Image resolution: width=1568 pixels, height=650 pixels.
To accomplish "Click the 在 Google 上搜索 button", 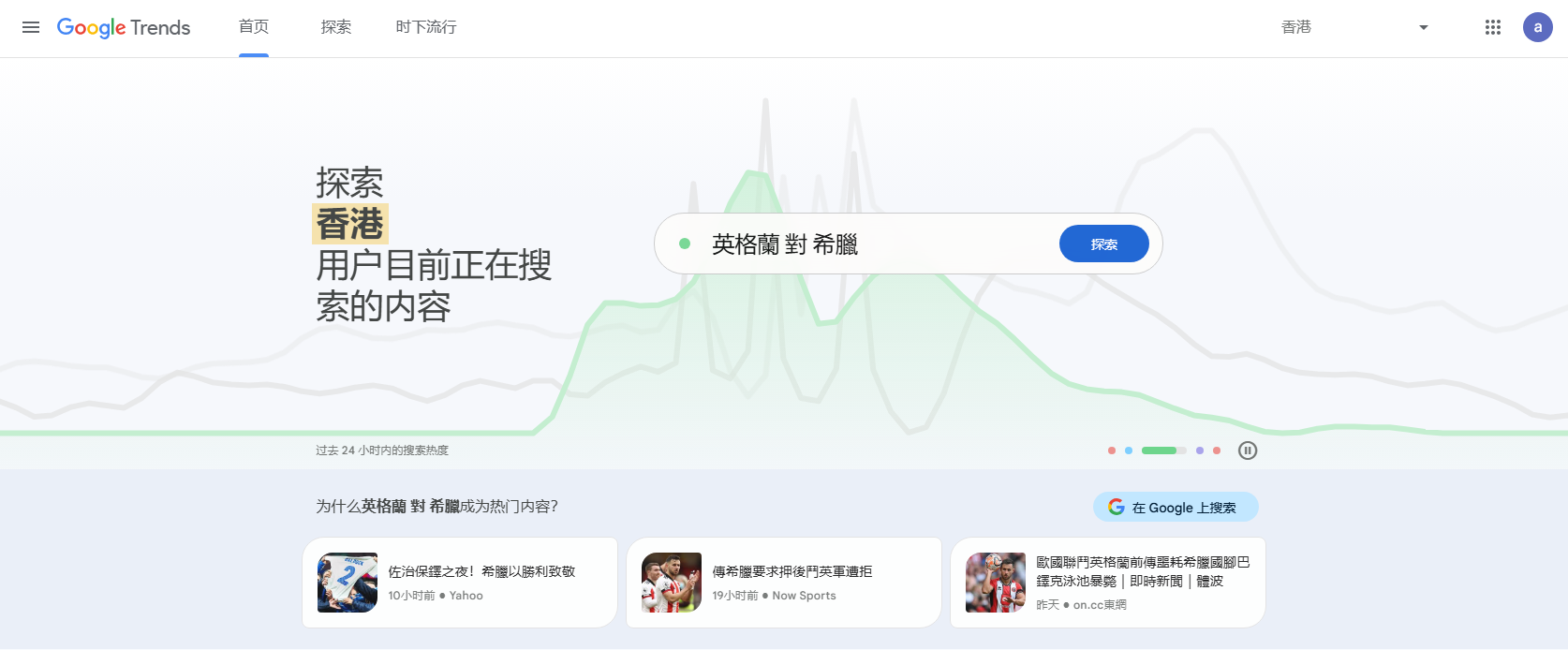I will [1176, 508].
